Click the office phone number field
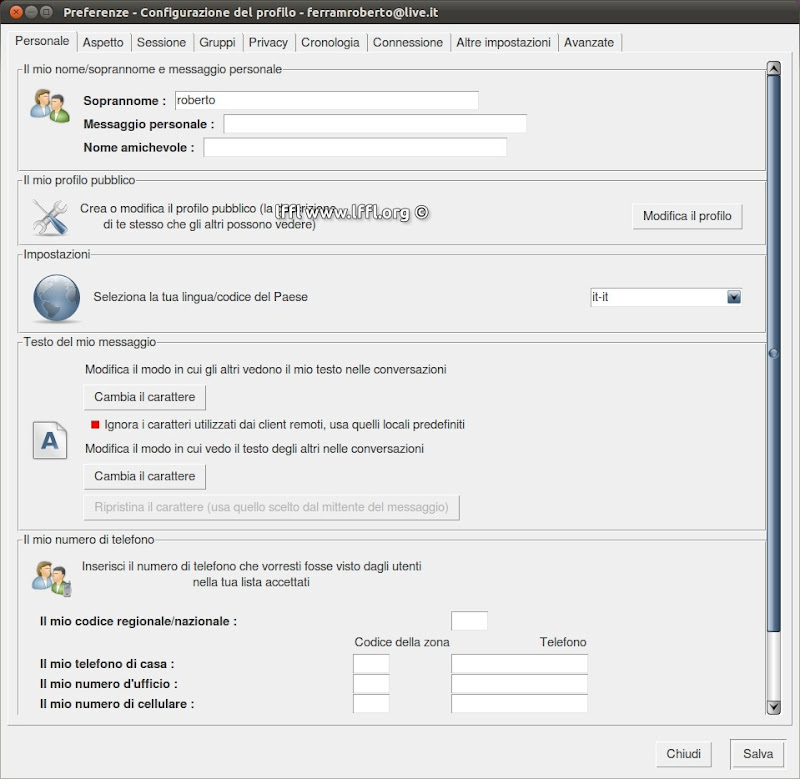This screenshot has width=800, height=779. point(519,684)
